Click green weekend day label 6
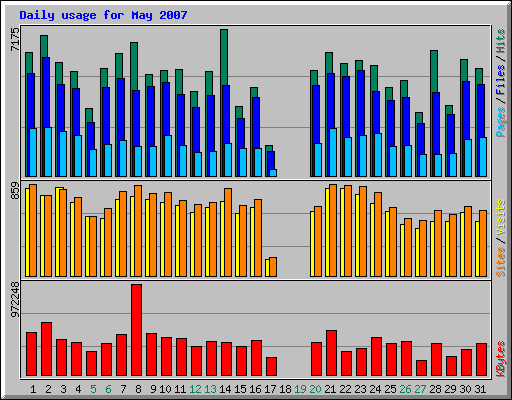The height and width of the screenshot is (400, 512). [x=108, y=389]
